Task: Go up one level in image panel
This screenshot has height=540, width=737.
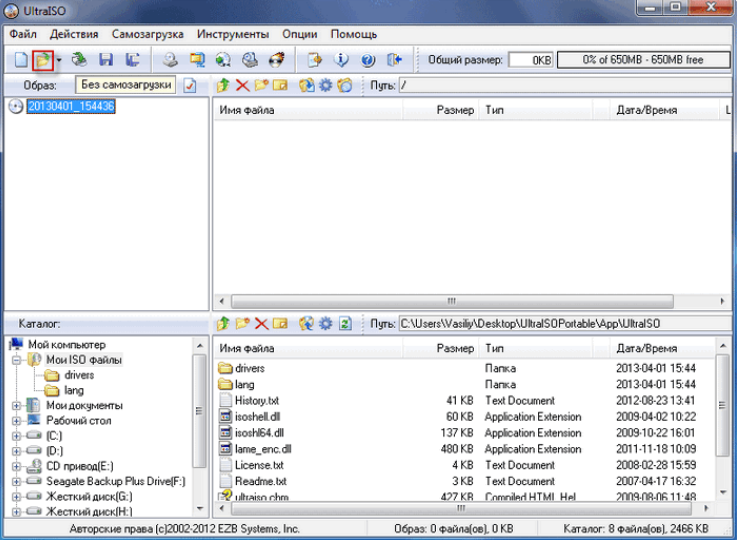Action: 223,85
